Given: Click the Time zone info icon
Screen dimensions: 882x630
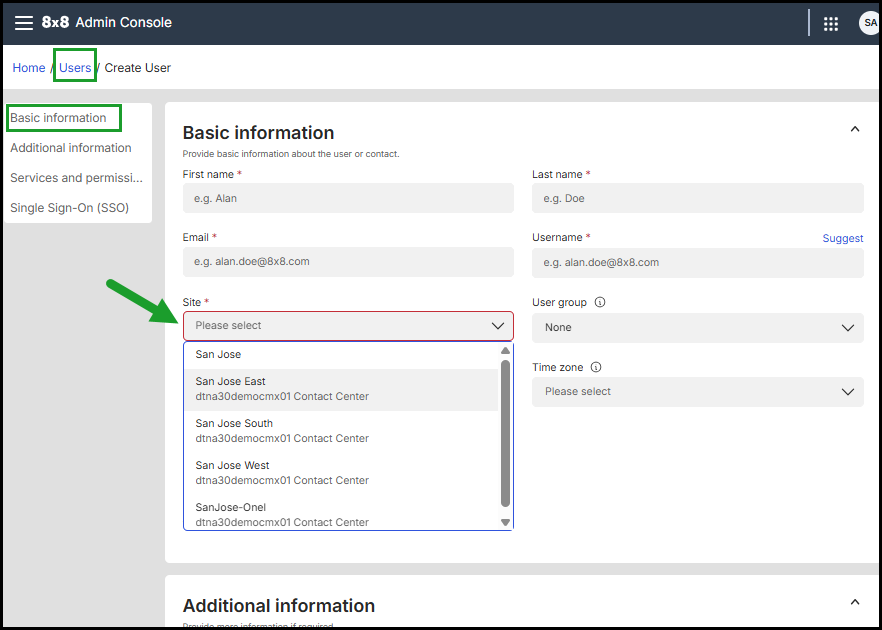Looking at the screenshot, I should pos(596,367).
